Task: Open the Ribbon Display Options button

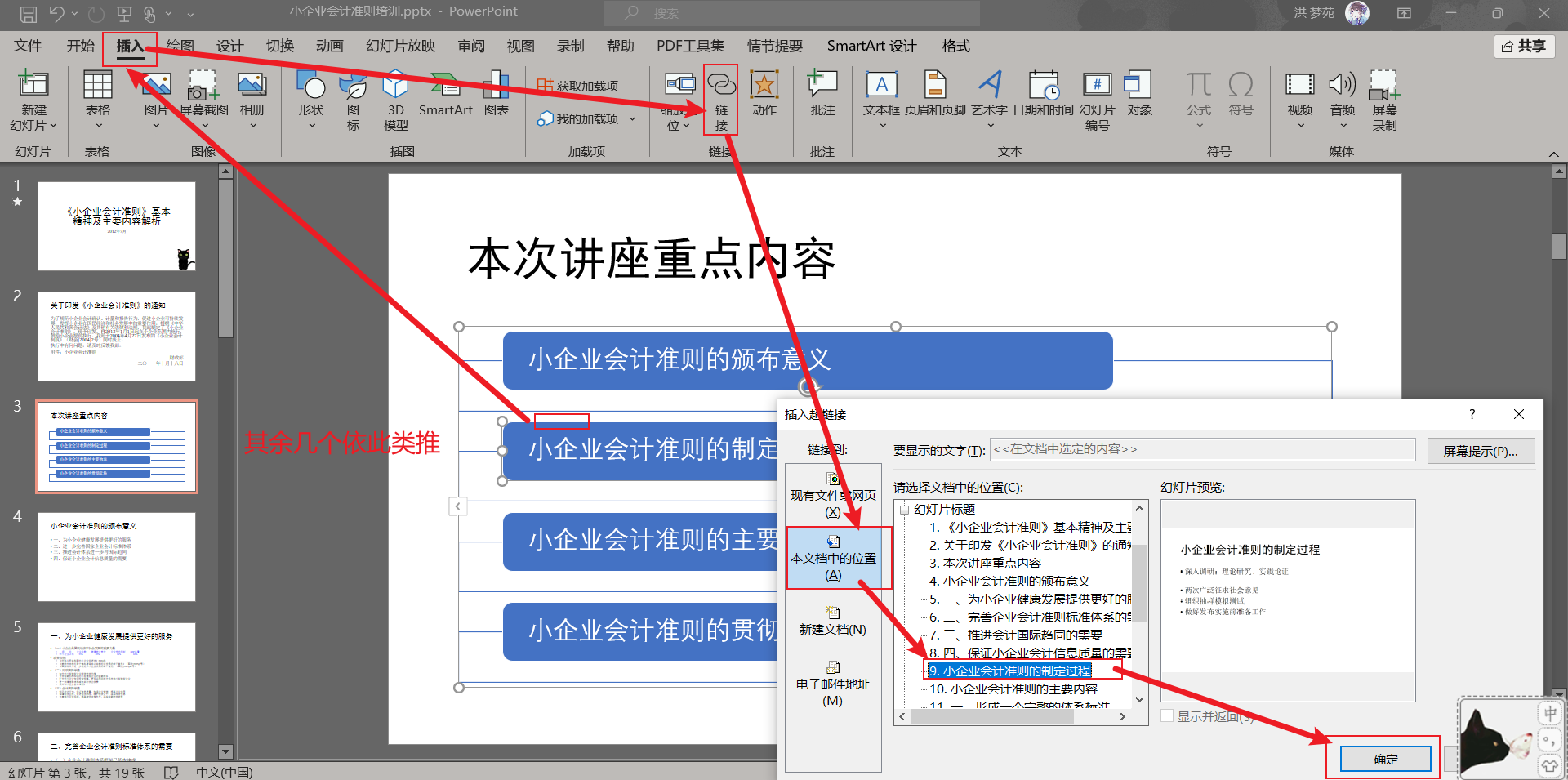Action: click(x=1404, y=13)
